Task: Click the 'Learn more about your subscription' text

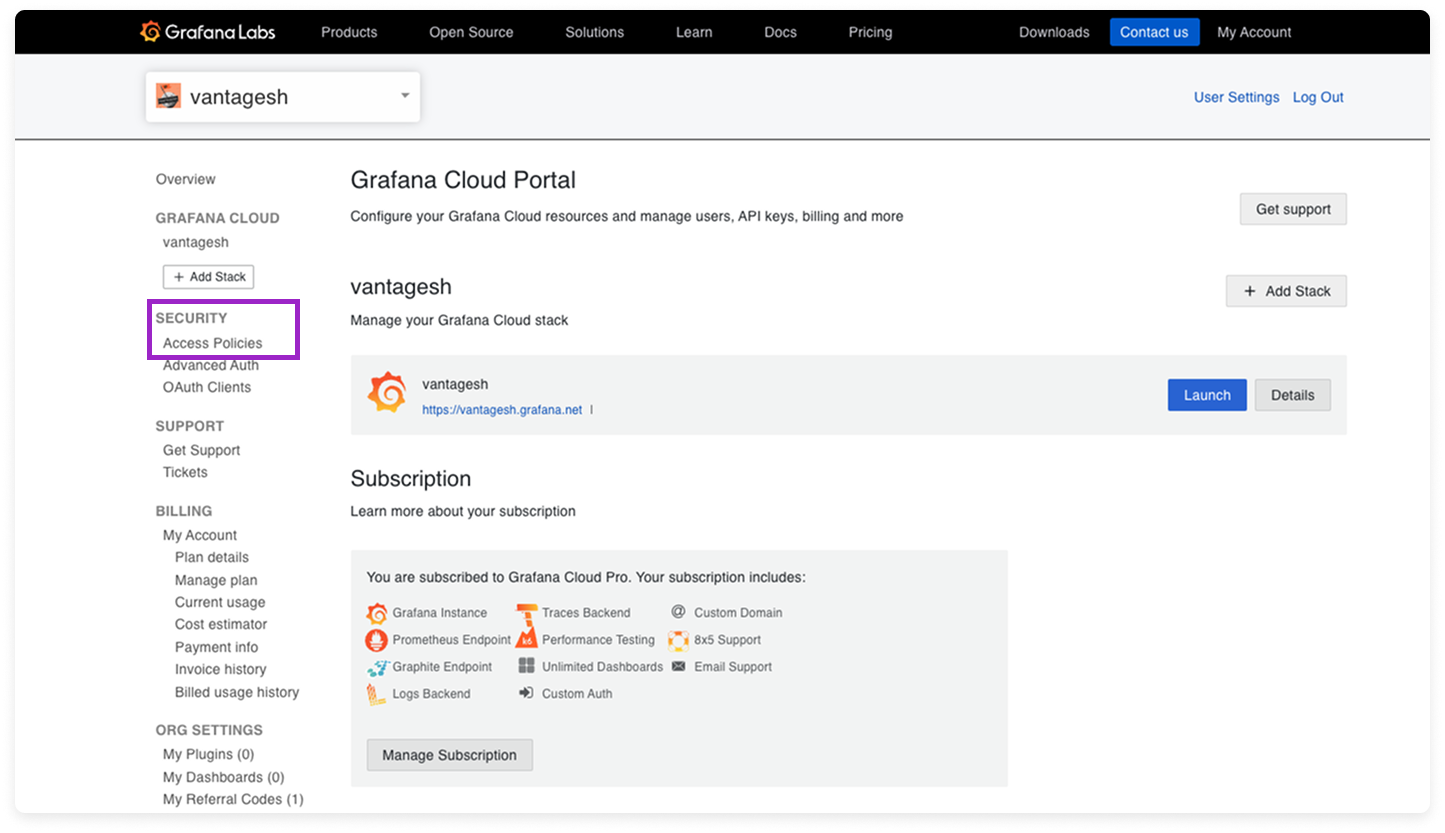Action: pos(463,511)
